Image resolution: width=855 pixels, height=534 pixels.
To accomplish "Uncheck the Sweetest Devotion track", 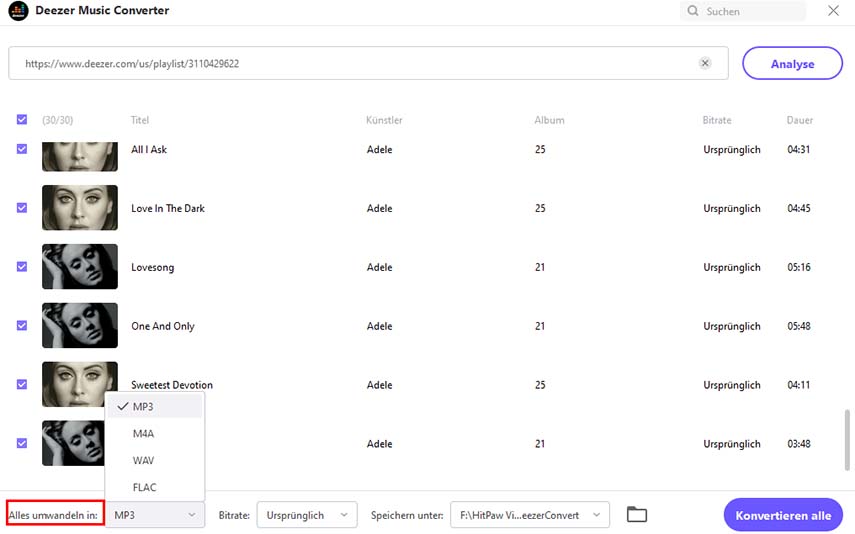I will pos(22,385).
